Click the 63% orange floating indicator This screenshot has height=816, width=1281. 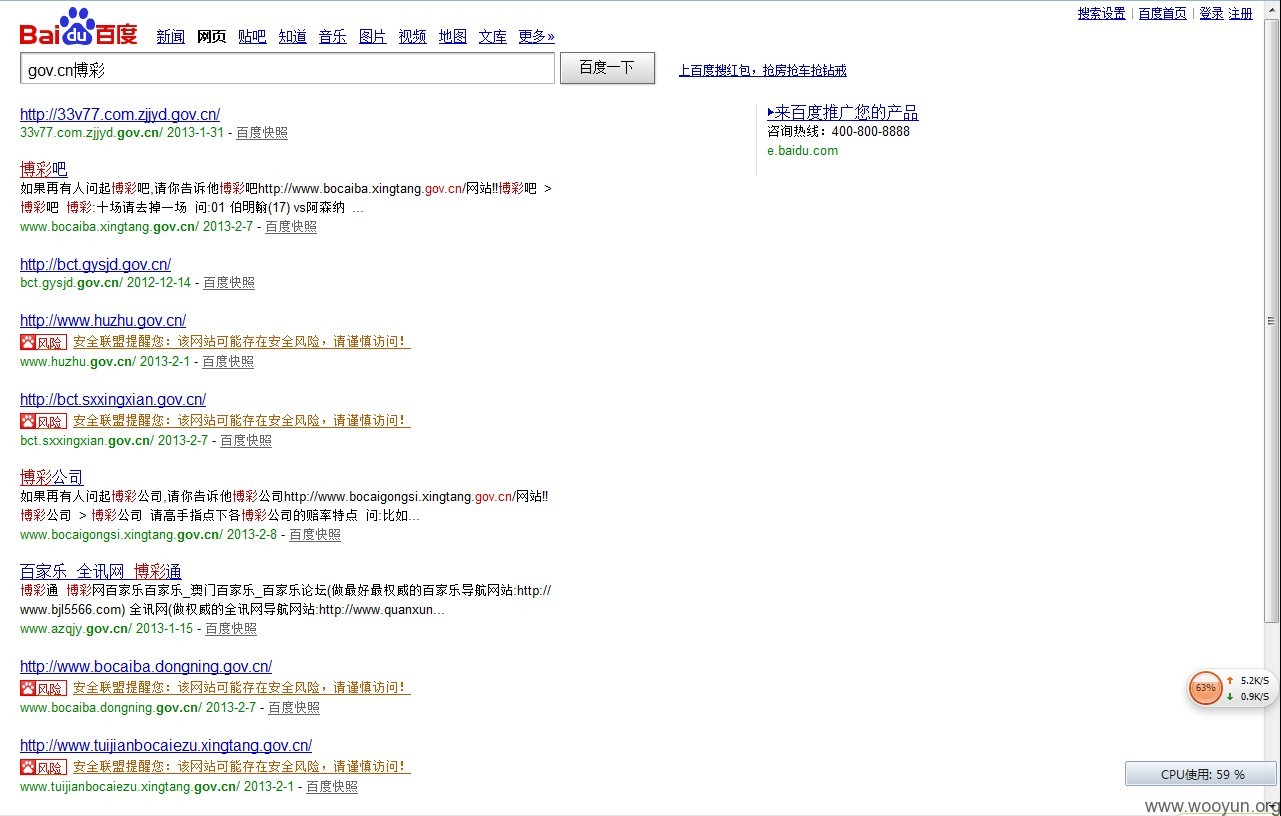[1205, 688]
